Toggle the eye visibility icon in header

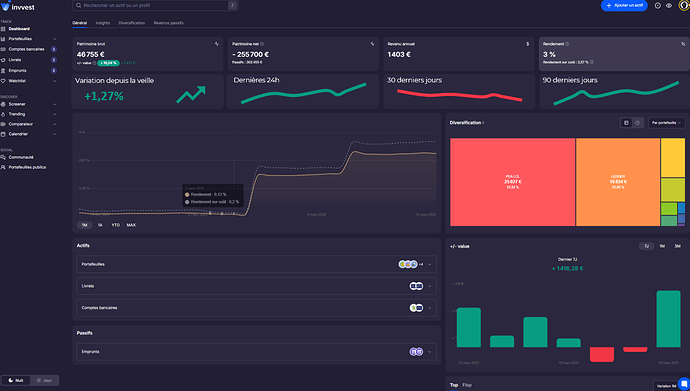[x=669, y=6]
